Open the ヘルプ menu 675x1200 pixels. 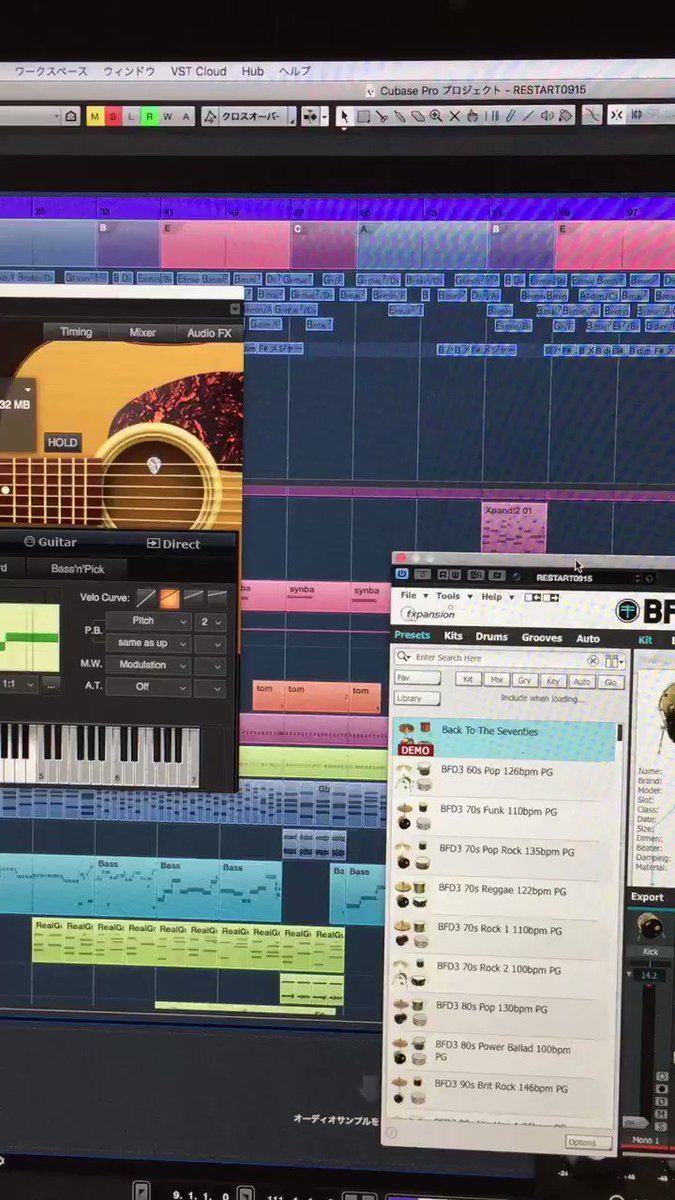pyautogui.click(x=295, y=71)
